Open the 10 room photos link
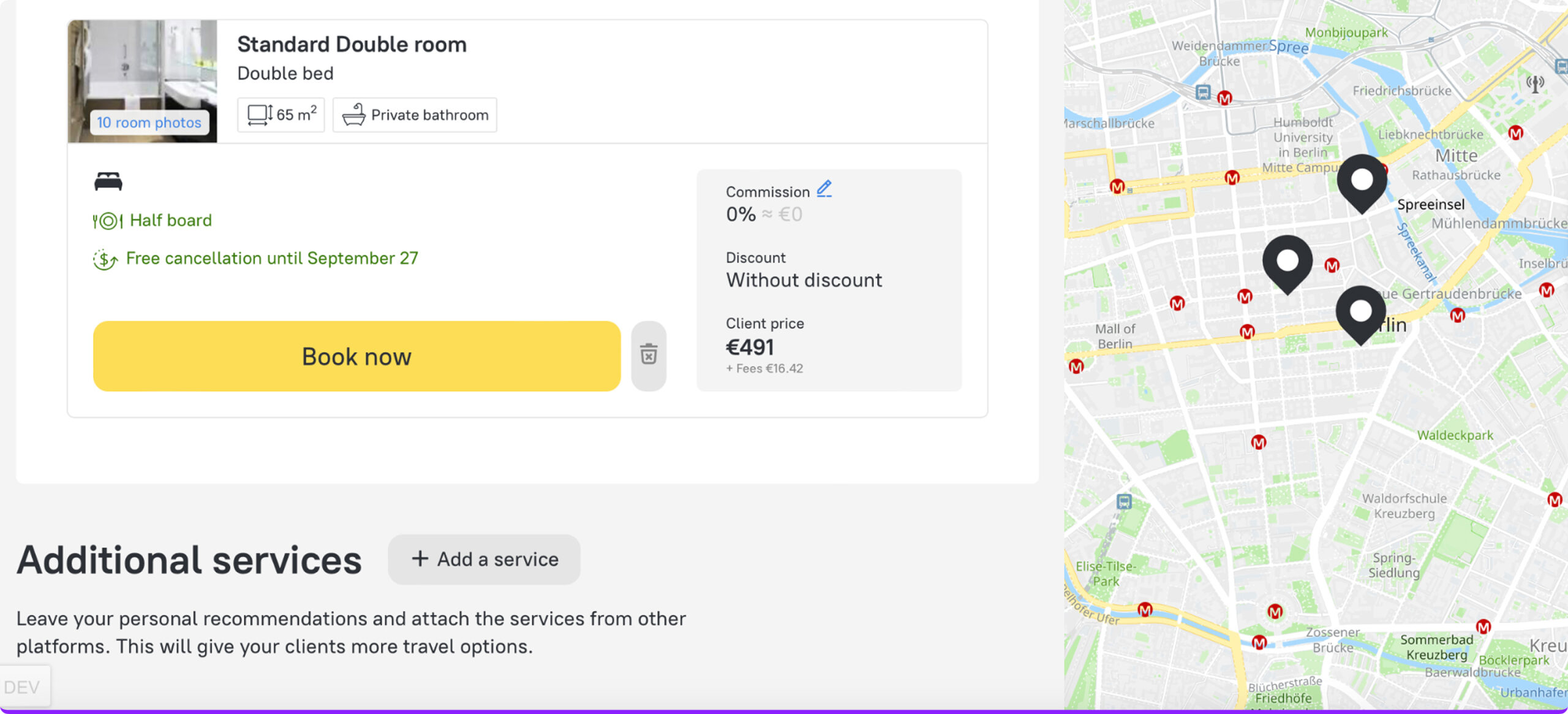The height and width of the screenshot is (714, 1568). coord(149,123)
